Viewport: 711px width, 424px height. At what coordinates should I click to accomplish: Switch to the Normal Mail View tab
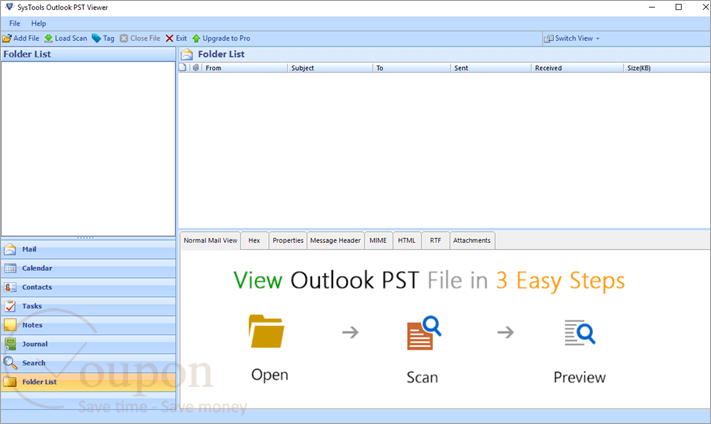[210, 240]
